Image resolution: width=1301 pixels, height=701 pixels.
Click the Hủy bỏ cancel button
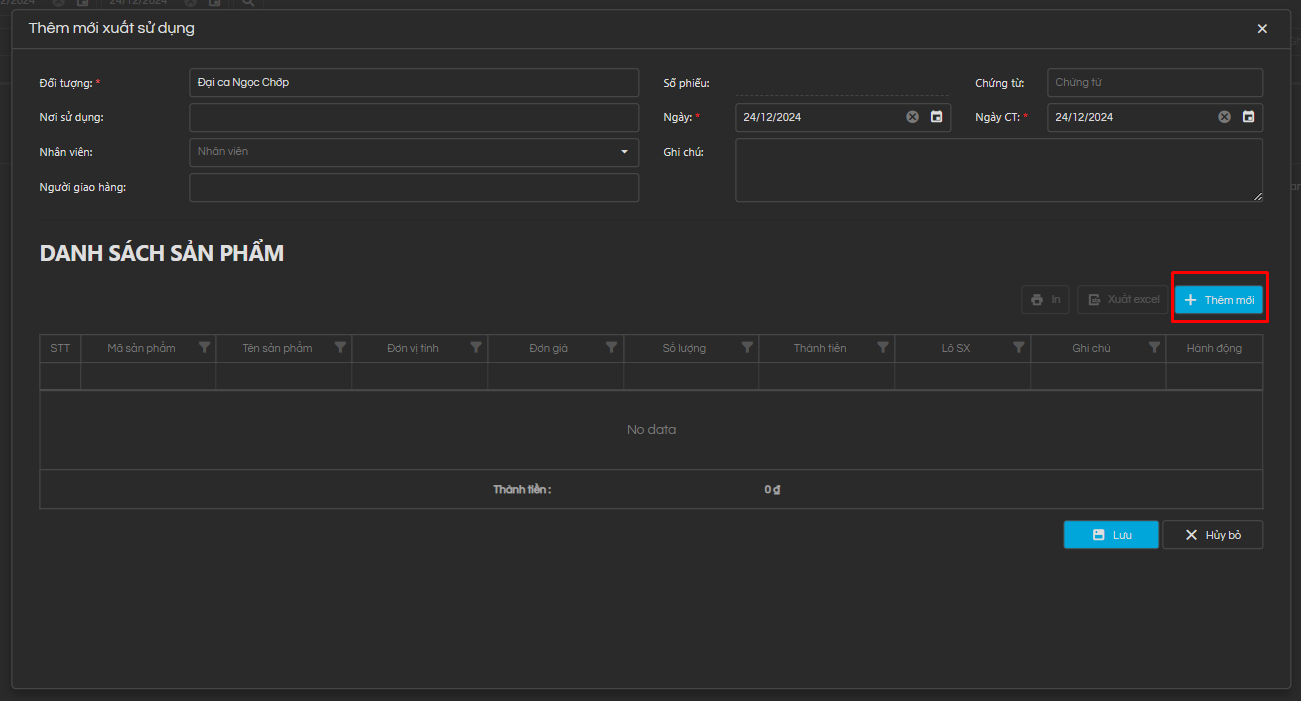pos(1212,535)
